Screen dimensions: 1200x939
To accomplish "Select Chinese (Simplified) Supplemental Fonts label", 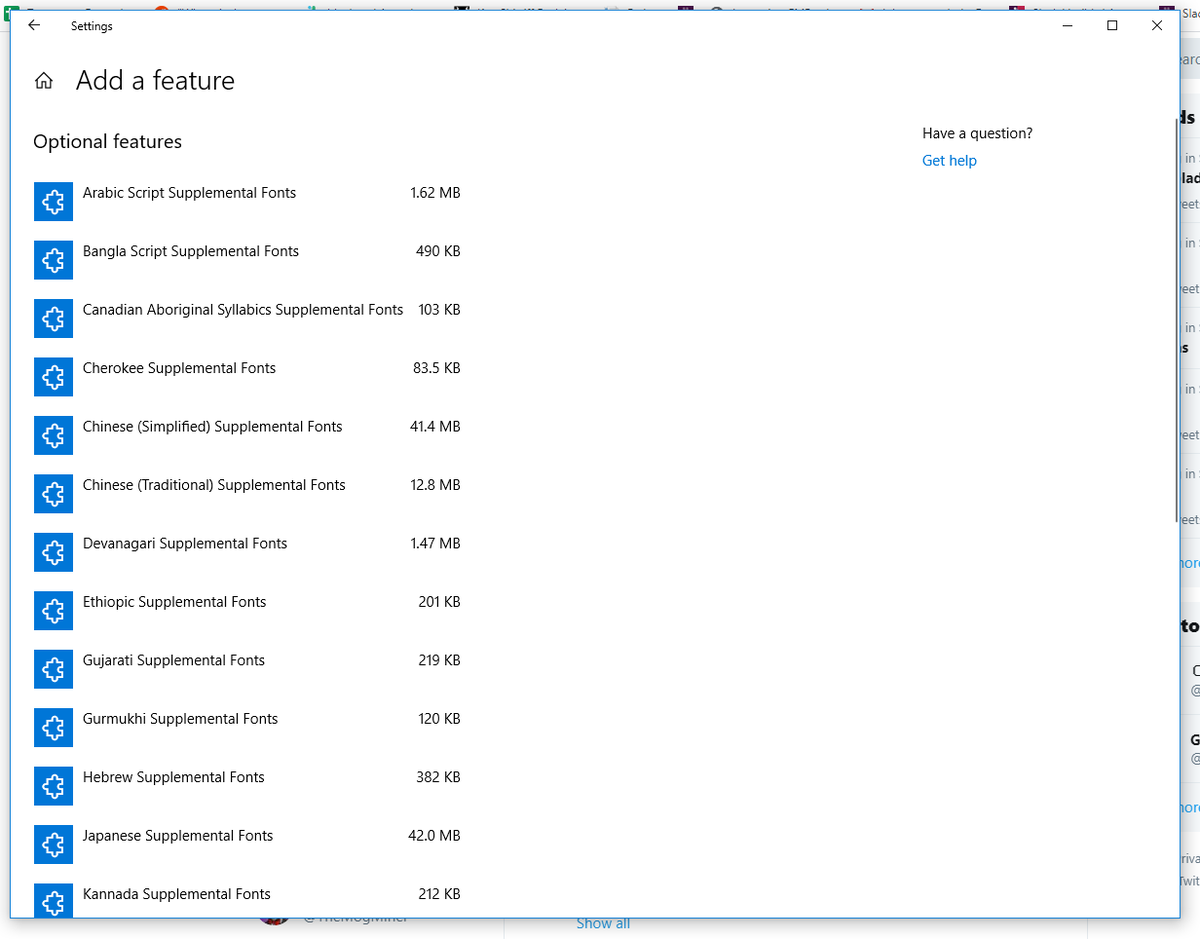I will [213, 427].
